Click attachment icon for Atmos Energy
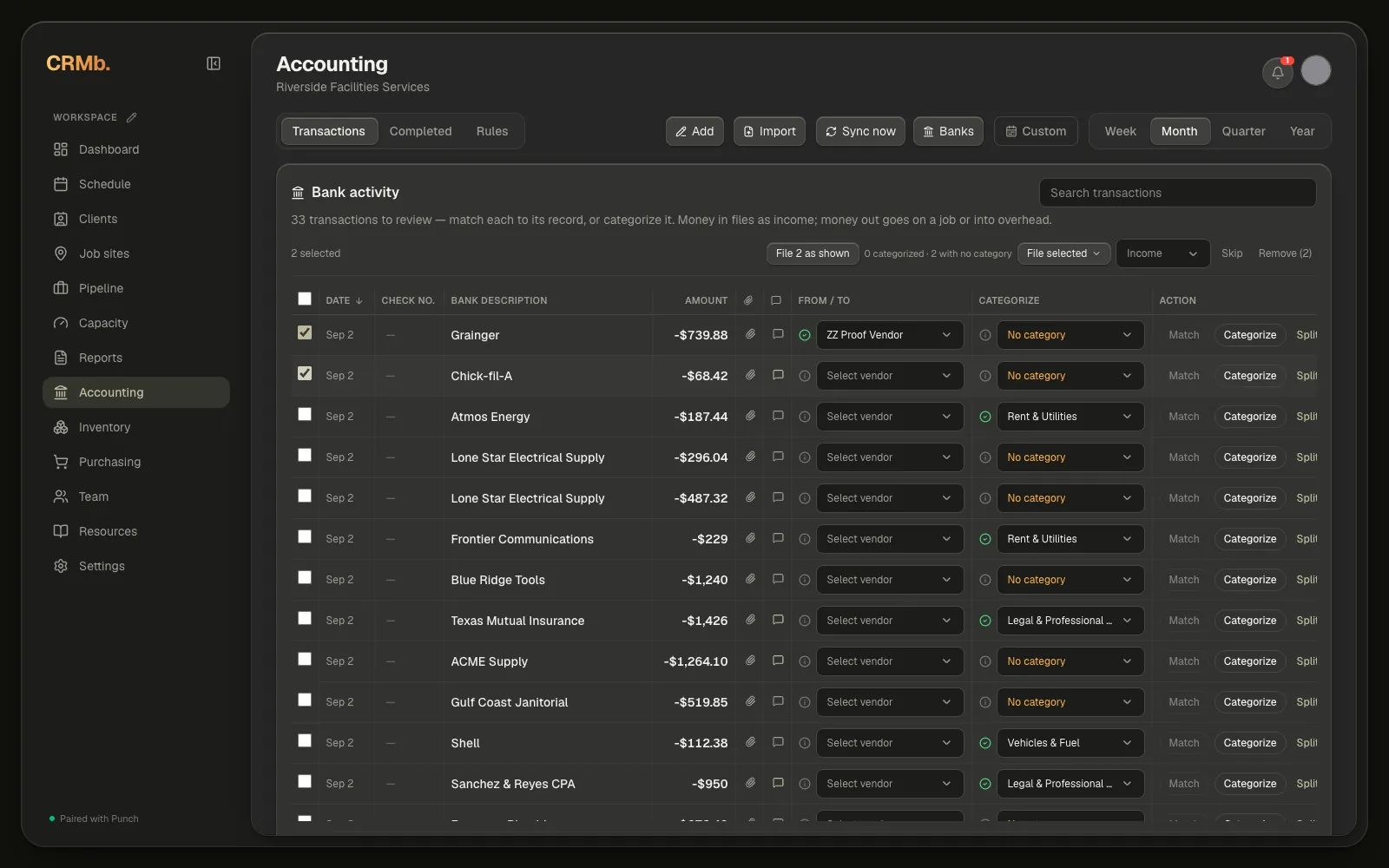Image resolution: width=1389 pixels, height=868 pixels. (x=750, y=416)
